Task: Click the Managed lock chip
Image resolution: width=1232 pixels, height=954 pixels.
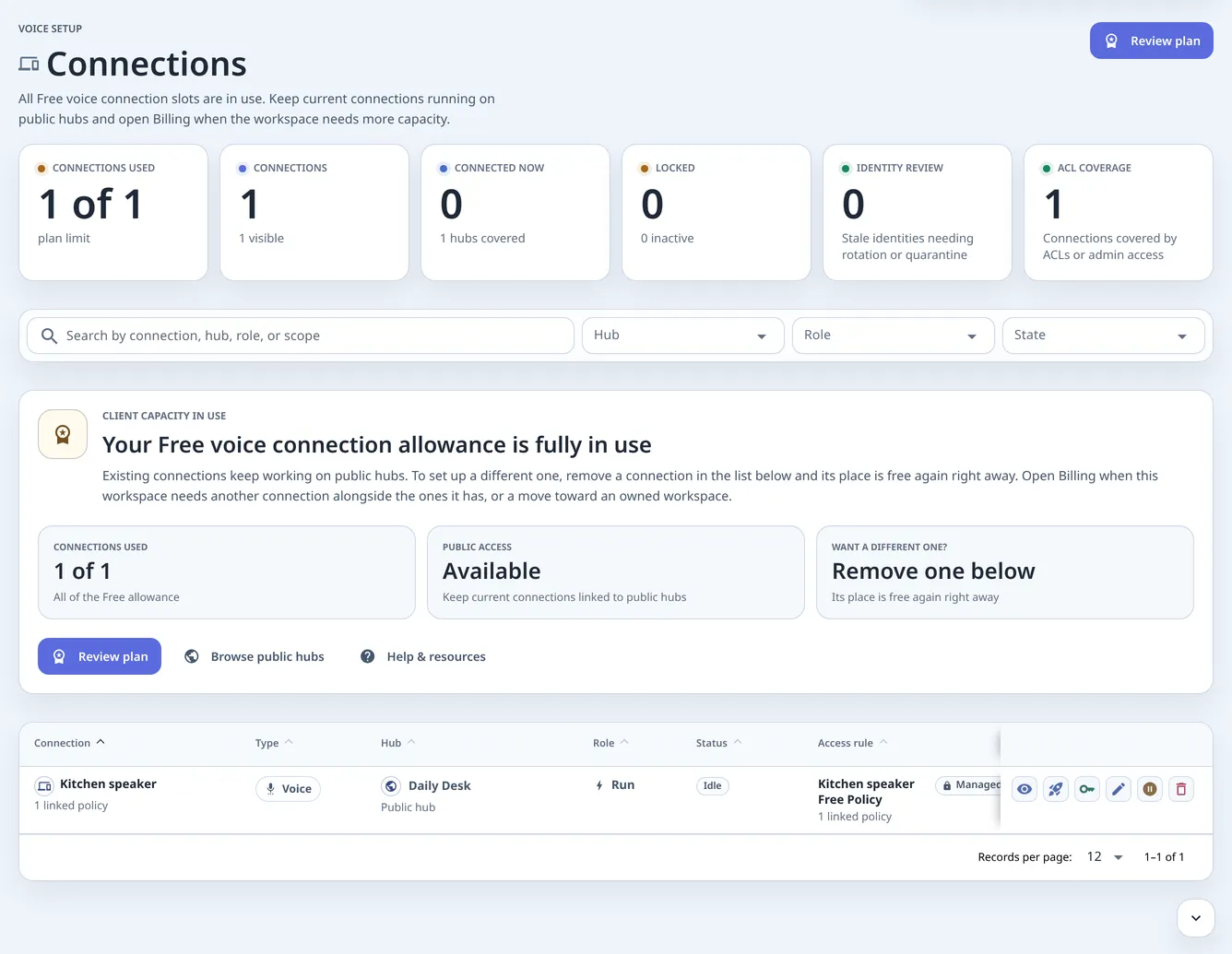Action: click(x=968, y=785)
